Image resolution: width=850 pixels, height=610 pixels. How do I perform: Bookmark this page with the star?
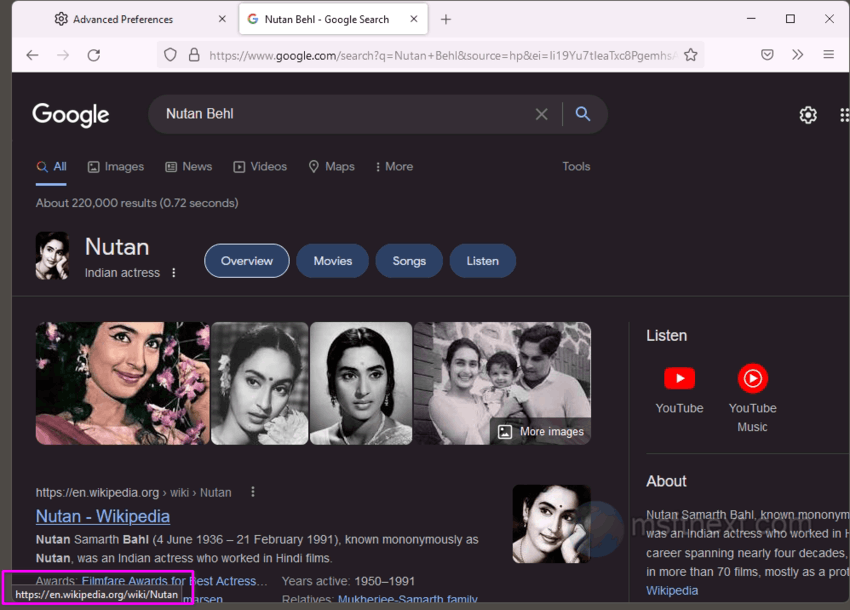pos(691,55)
